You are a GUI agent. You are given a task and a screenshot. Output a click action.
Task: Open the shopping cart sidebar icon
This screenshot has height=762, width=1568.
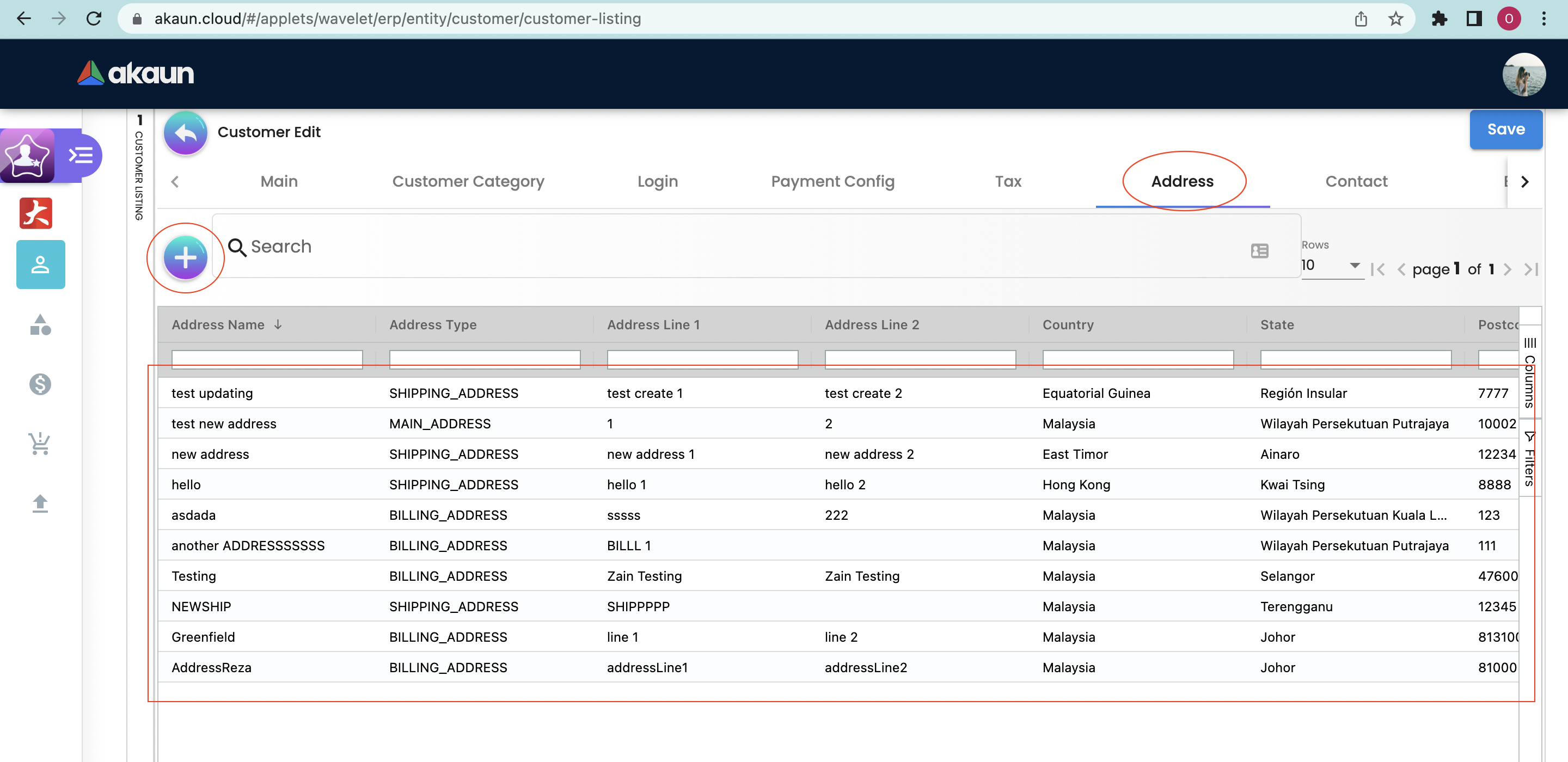tap(40, 444)
